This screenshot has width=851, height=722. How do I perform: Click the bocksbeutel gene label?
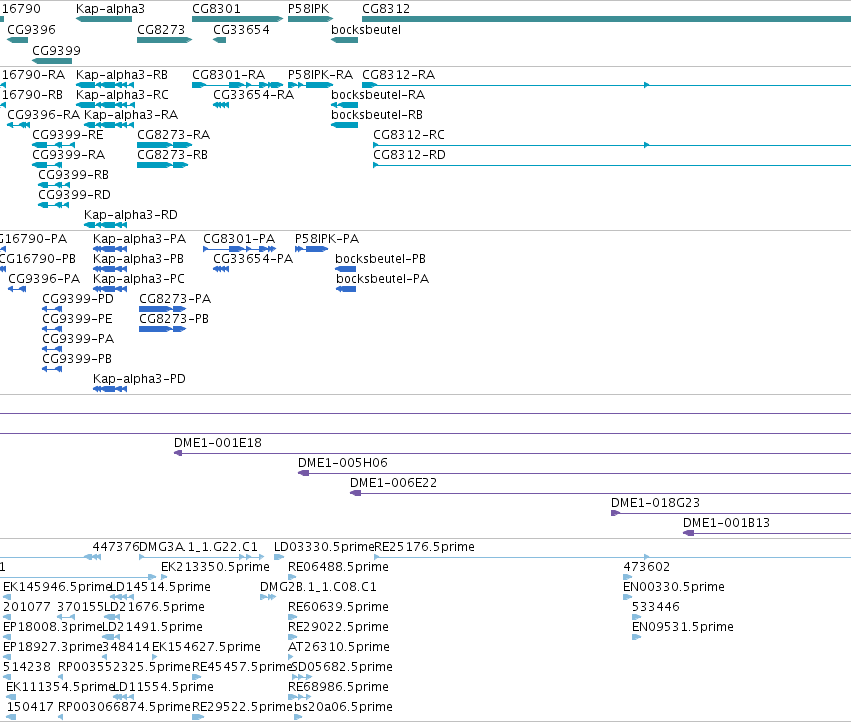point(366,30)
